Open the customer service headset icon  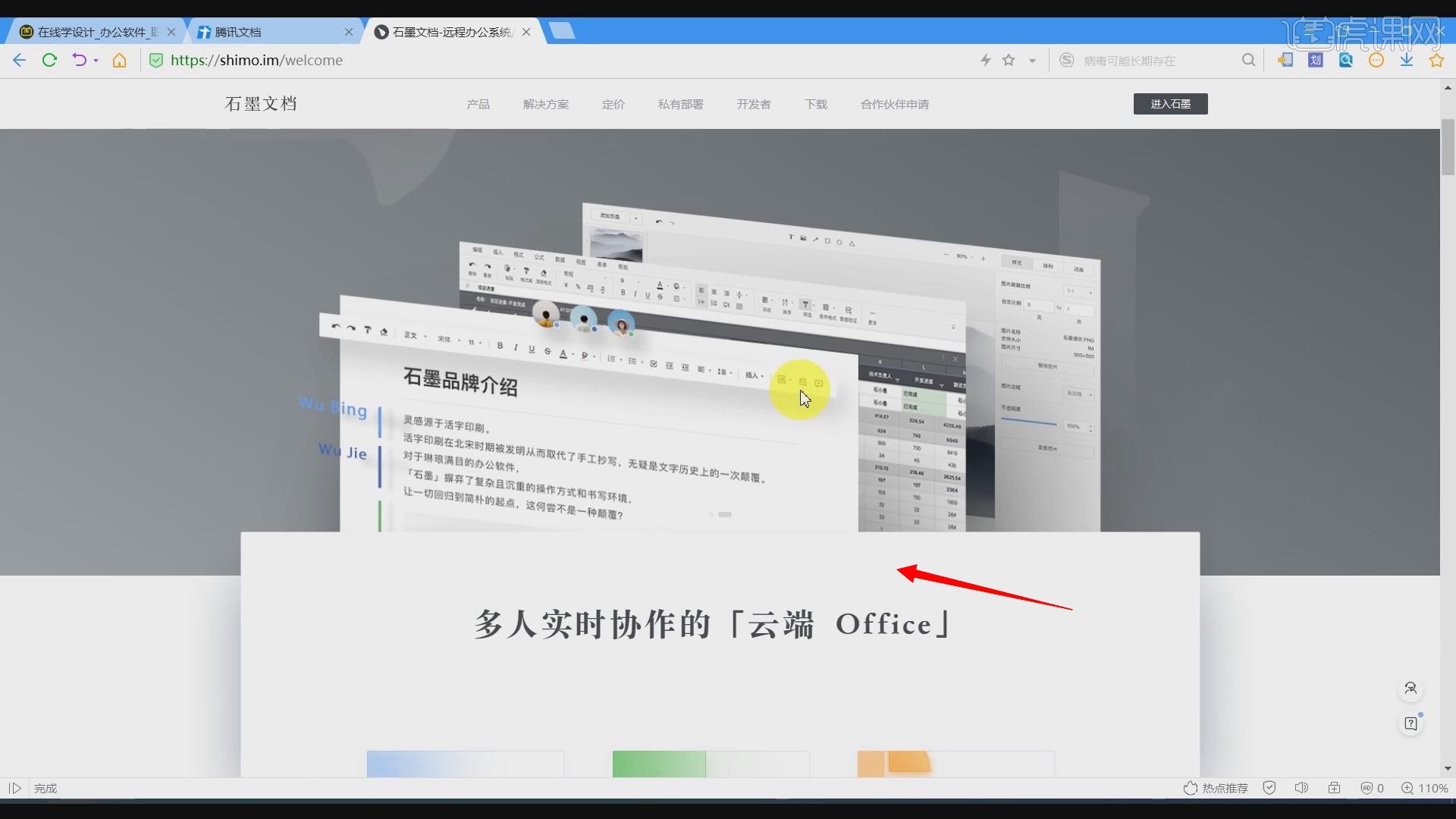coord(1410,689)
